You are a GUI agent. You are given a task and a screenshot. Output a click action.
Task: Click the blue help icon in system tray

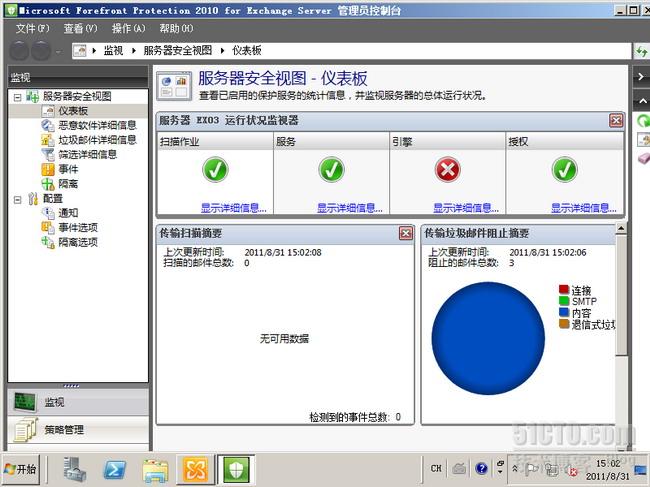tap(481, 468)
